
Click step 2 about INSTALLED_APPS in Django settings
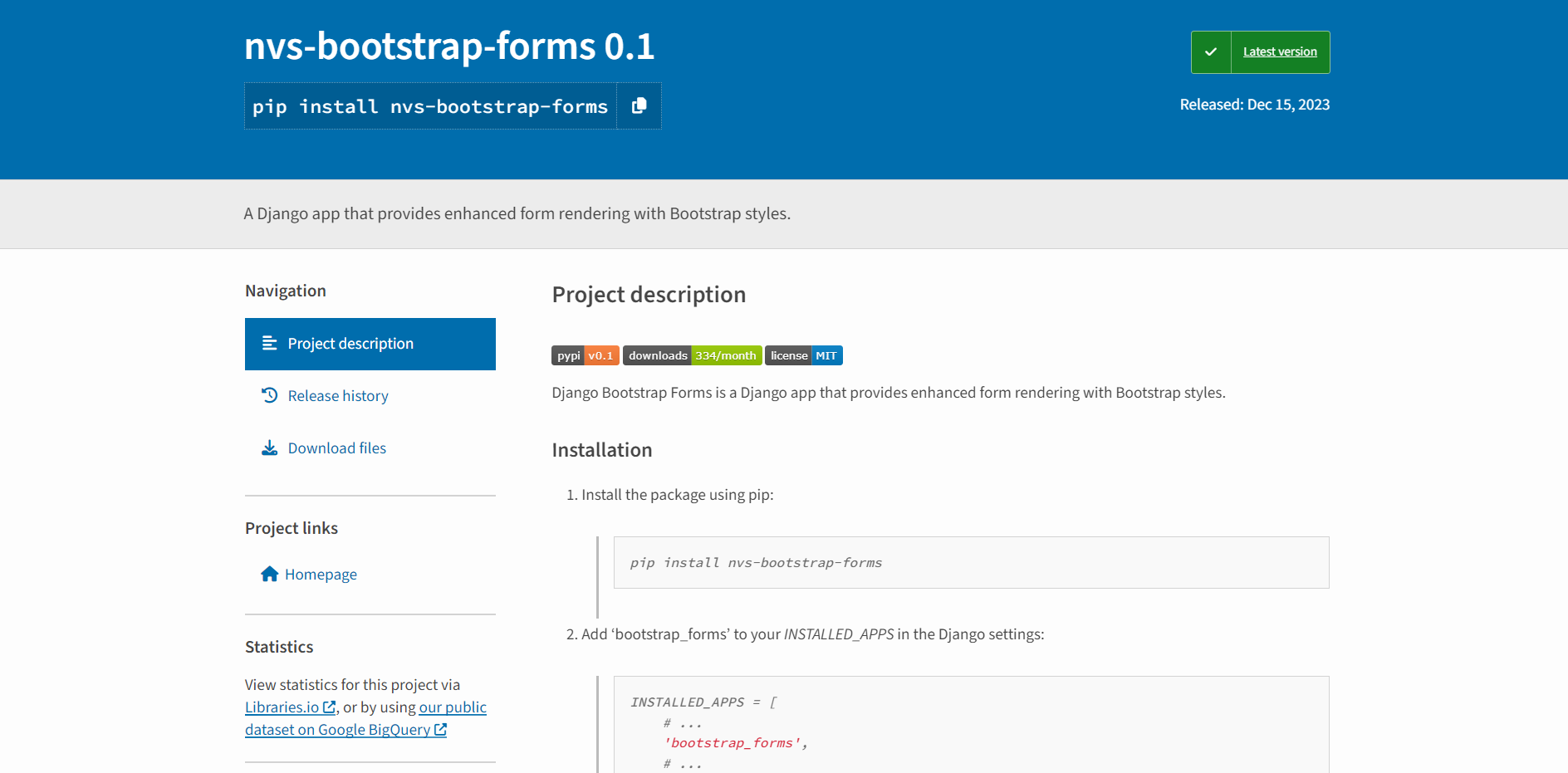[x=813, y=634]
